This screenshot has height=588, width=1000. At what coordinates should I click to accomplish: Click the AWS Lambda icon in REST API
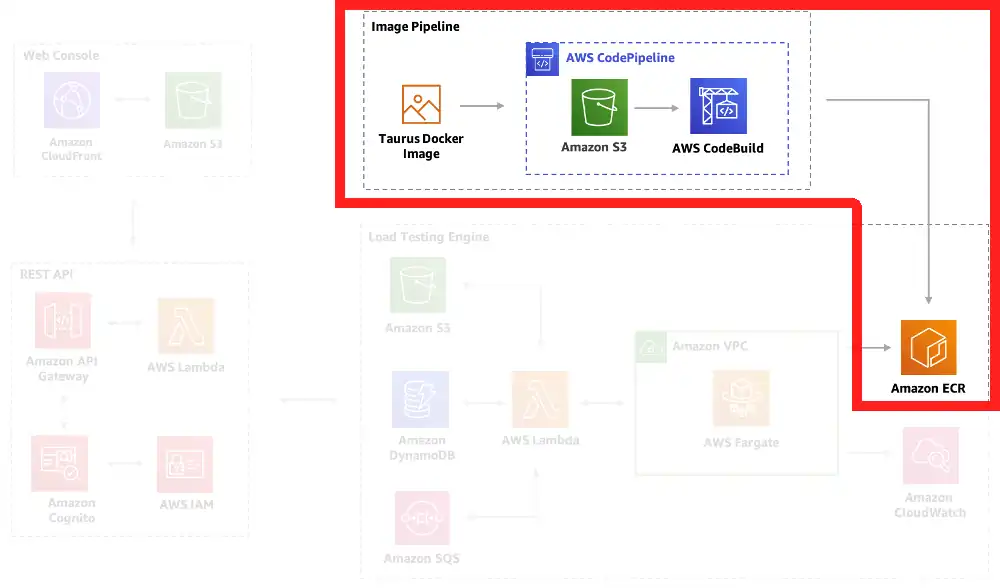pyautogui.click(x=186, y=325)
